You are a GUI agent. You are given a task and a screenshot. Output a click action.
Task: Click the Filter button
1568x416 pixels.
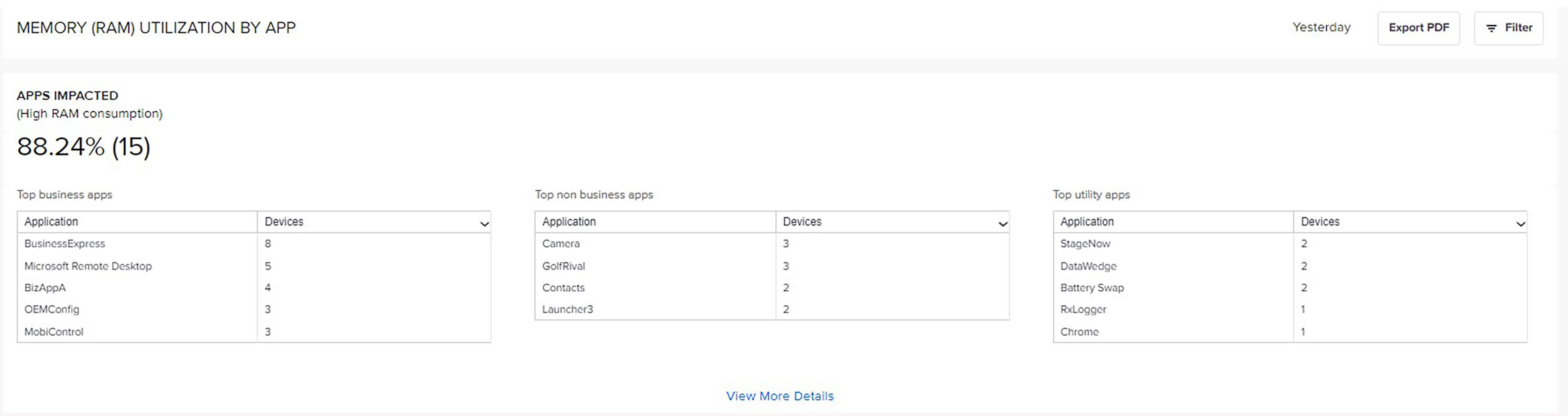(x=1508, y=28)
